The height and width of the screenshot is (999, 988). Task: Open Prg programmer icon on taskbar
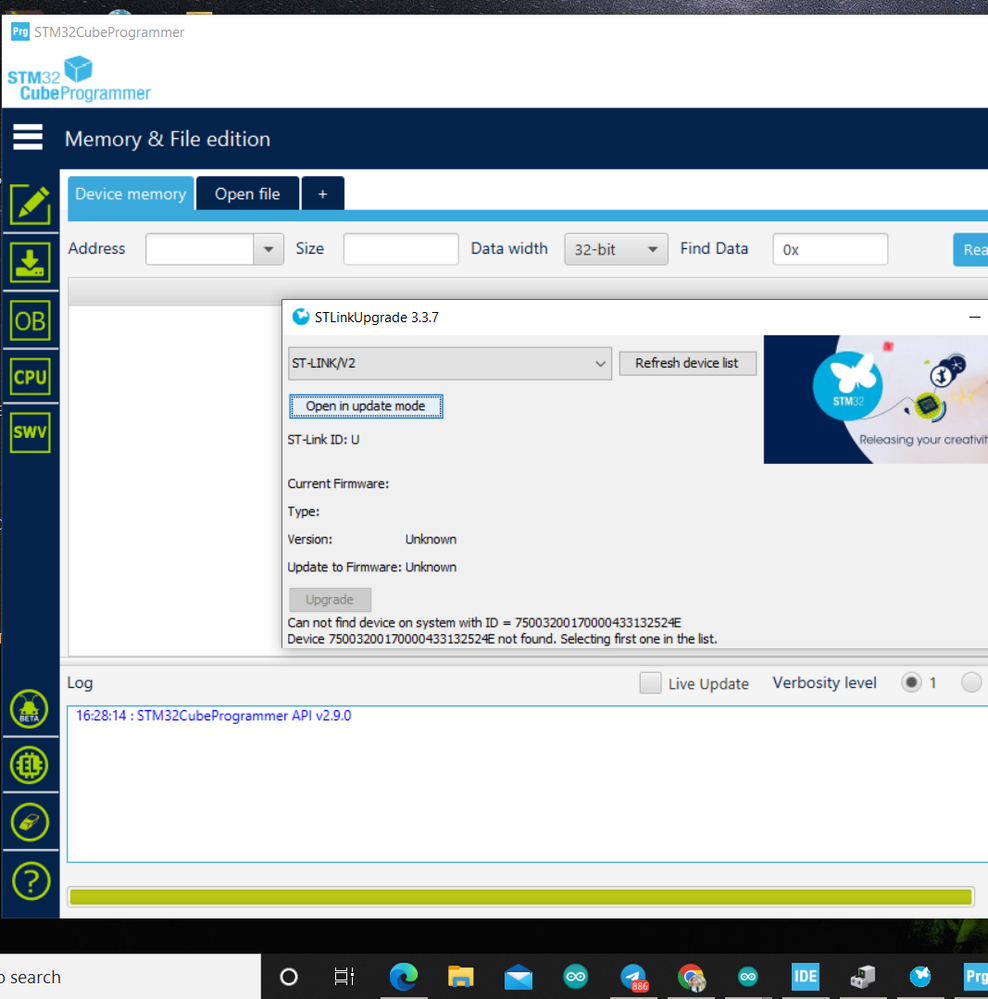point(975,976)
